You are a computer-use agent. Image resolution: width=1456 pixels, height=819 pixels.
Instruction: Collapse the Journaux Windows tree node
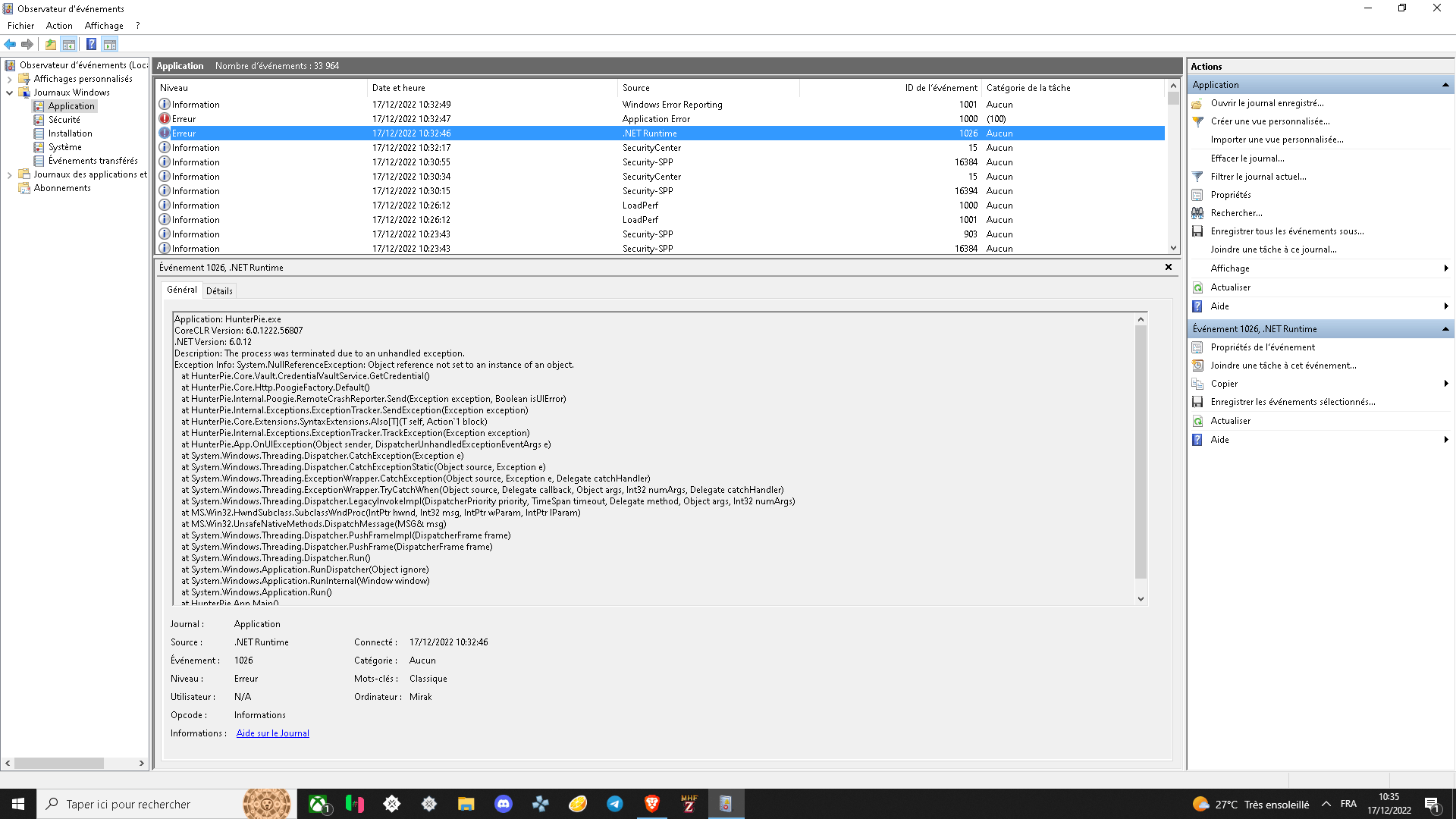(x=9, y=93)
